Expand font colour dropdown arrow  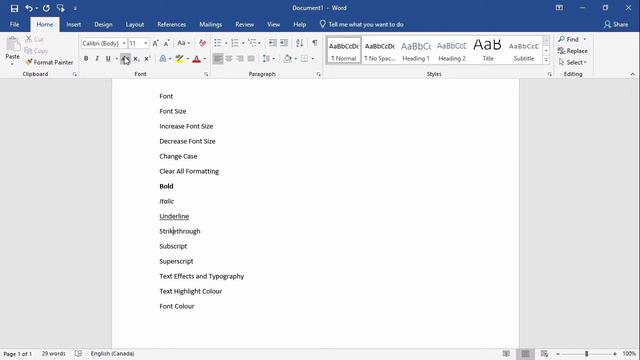tap(204, 59)
